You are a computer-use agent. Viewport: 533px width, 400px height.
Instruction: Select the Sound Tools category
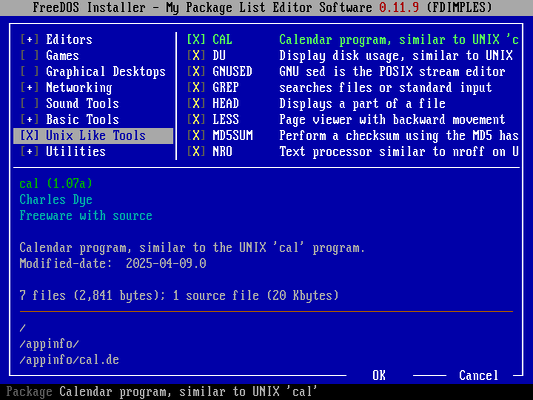[83, 104]
